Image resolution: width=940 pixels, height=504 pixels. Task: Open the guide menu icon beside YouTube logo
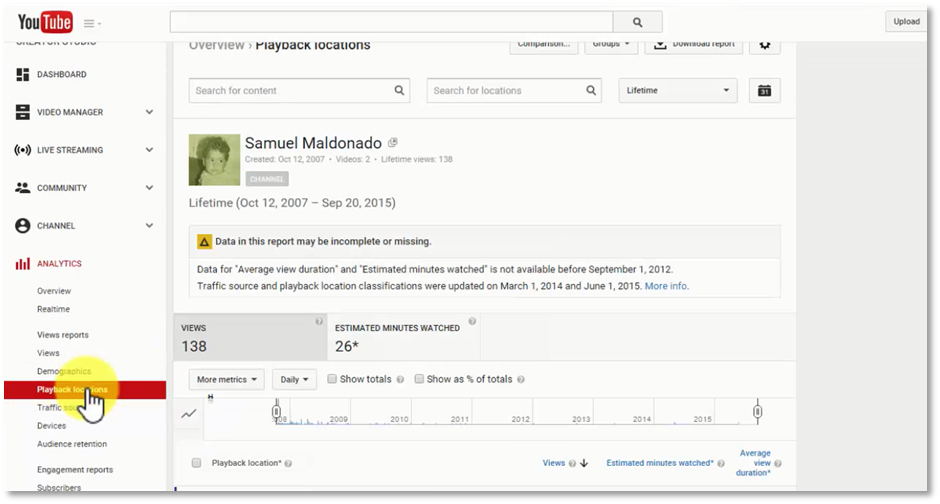[92, 23]
